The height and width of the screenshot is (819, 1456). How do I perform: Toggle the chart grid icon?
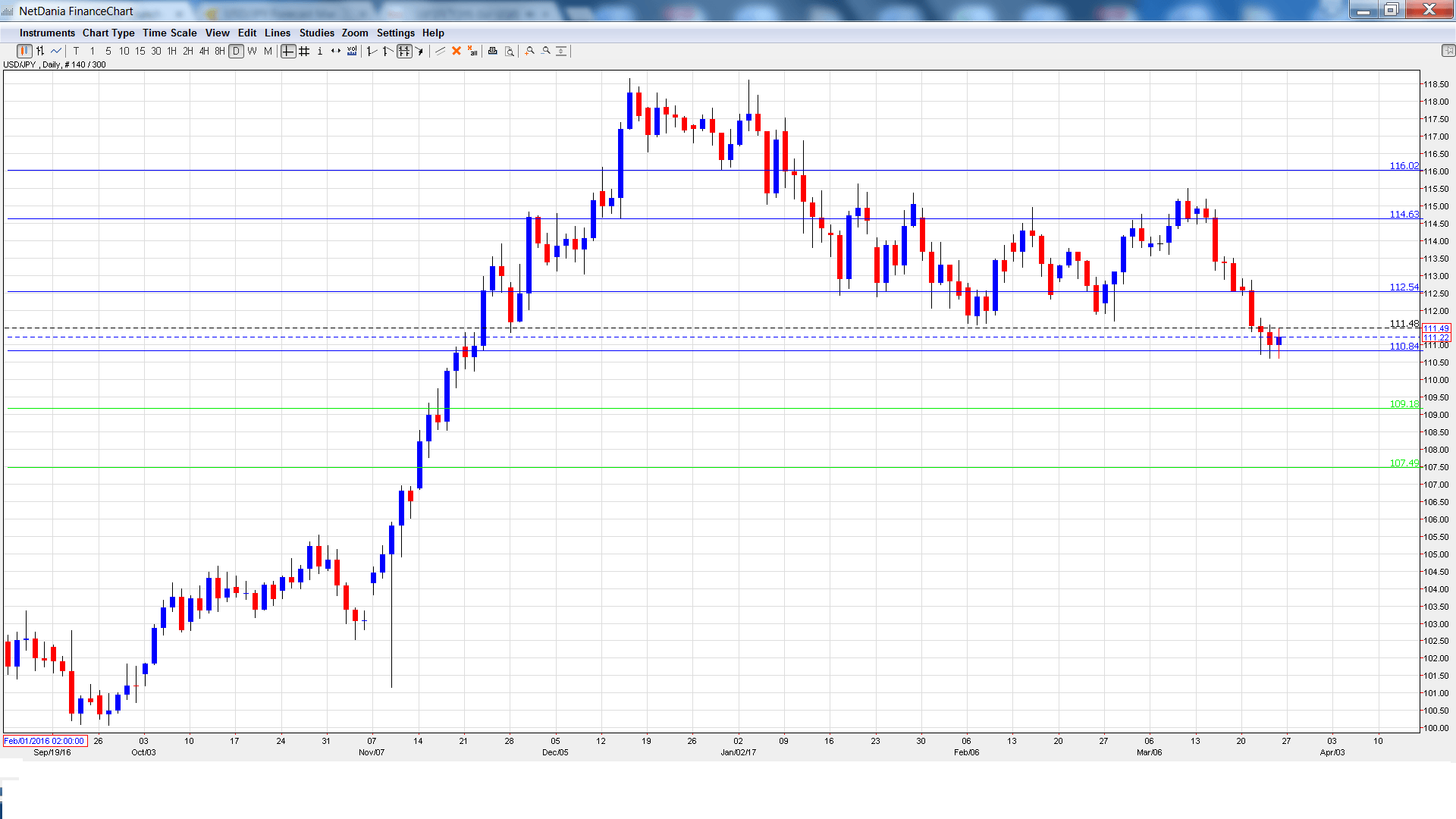304,51
